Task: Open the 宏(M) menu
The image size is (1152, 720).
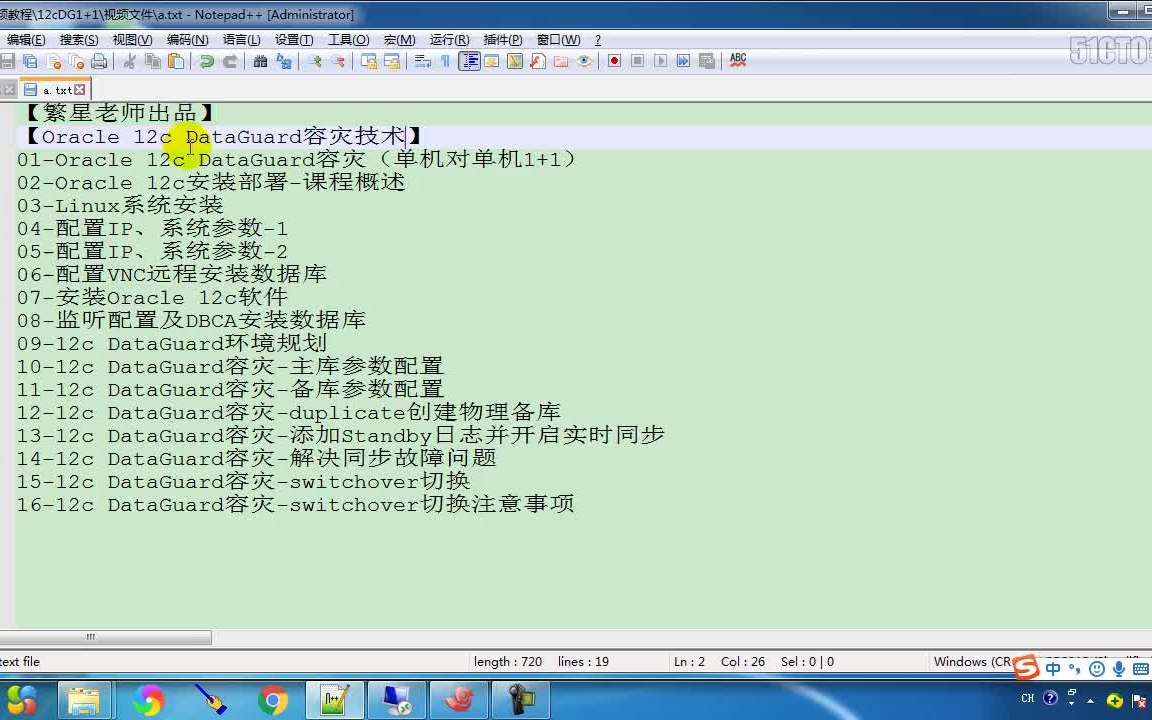Action: click(399, 40)
